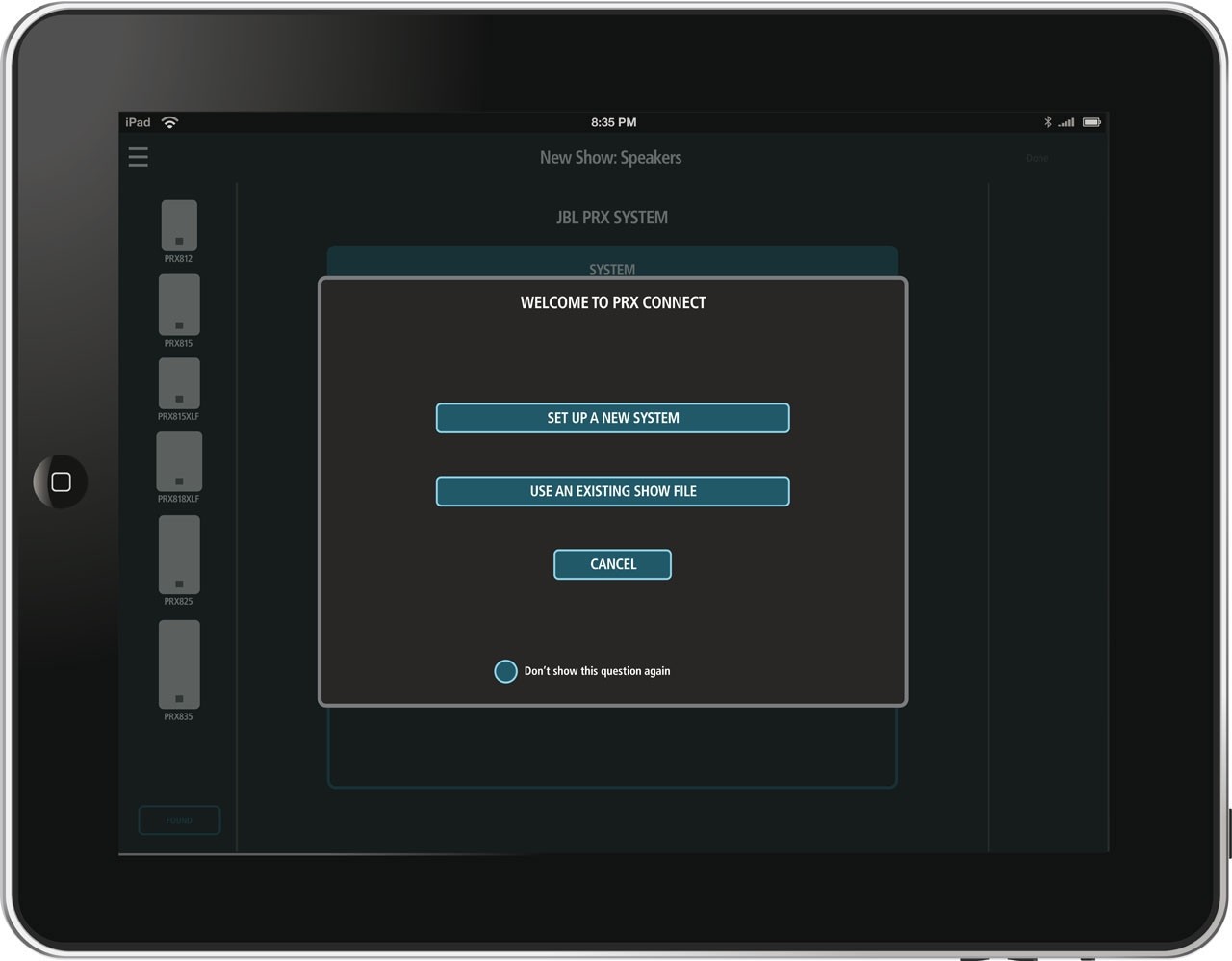Tap the Wi-Fi status icon
This screenshot has height=961, width=1232.
[169, 122]
